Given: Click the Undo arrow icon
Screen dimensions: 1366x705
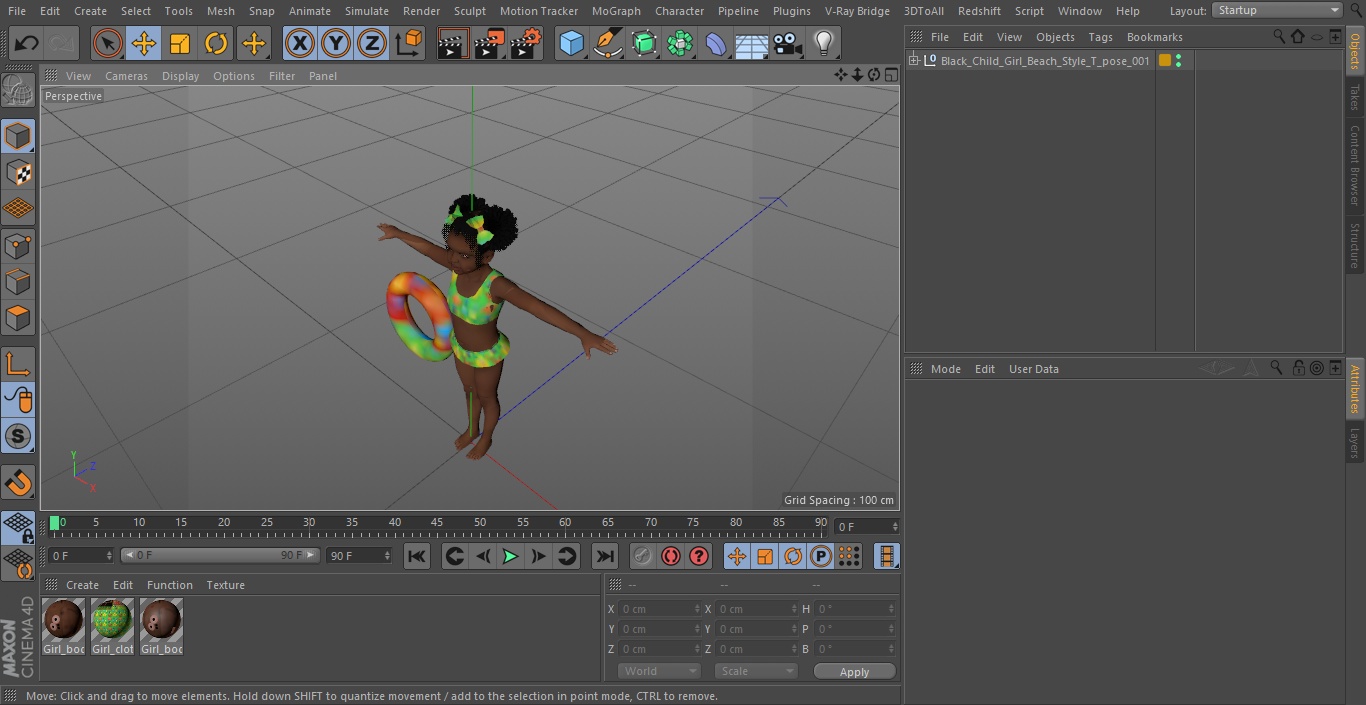Looking at the screenshot, I should tap(27, 43).
